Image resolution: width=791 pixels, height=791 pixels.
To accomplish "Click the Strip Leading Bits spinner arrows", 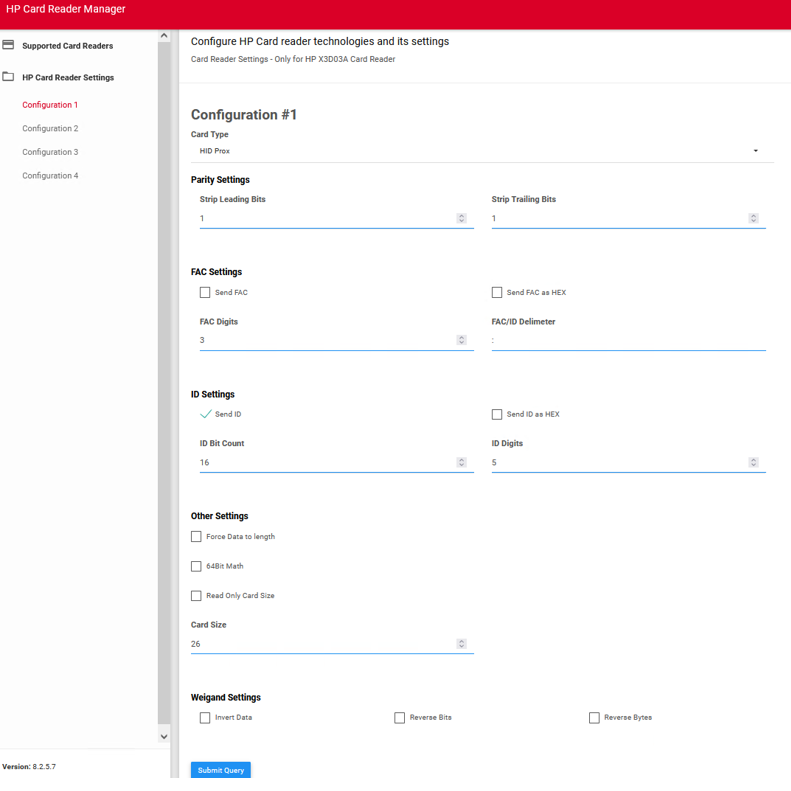I will pyautogui.click(x=461, y=218).
